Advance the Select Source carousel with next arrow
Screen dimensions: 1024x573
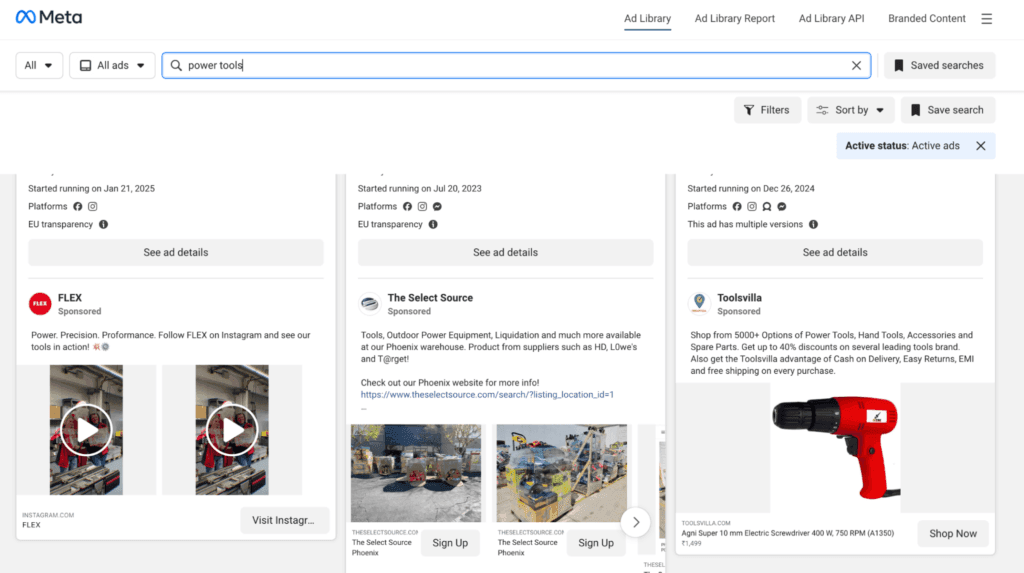pyautogui.click(x=635, y=522)
